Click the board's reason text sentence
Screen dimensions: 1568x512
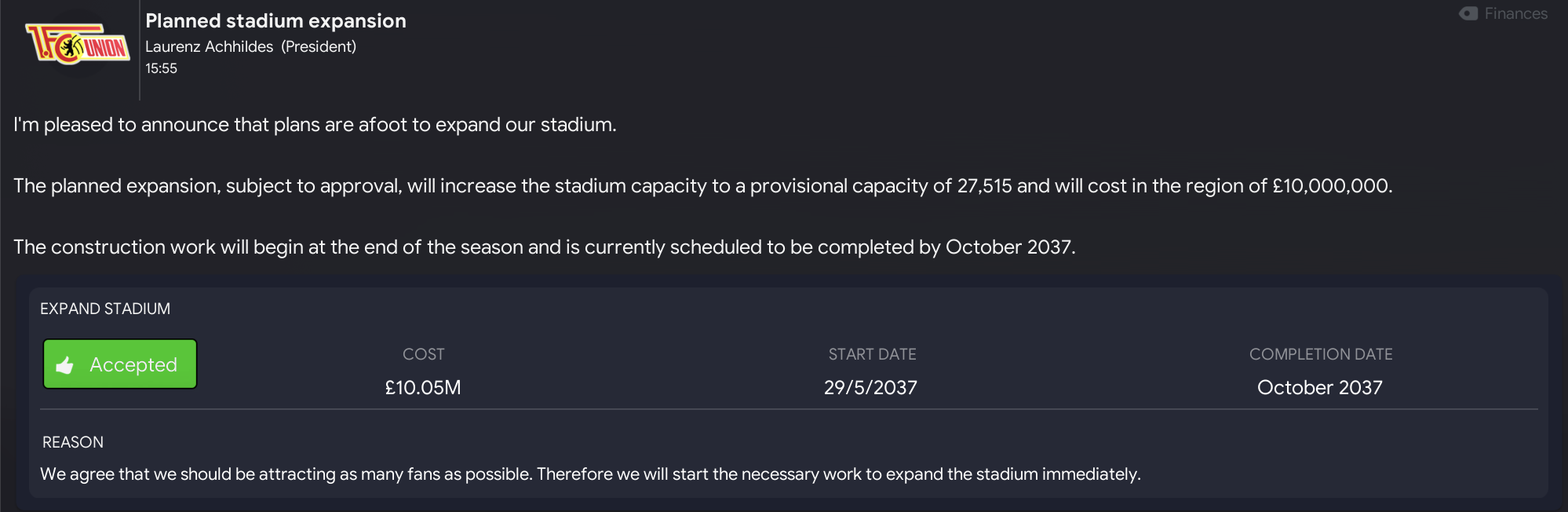pyautogui.click(x=590, y=474)
